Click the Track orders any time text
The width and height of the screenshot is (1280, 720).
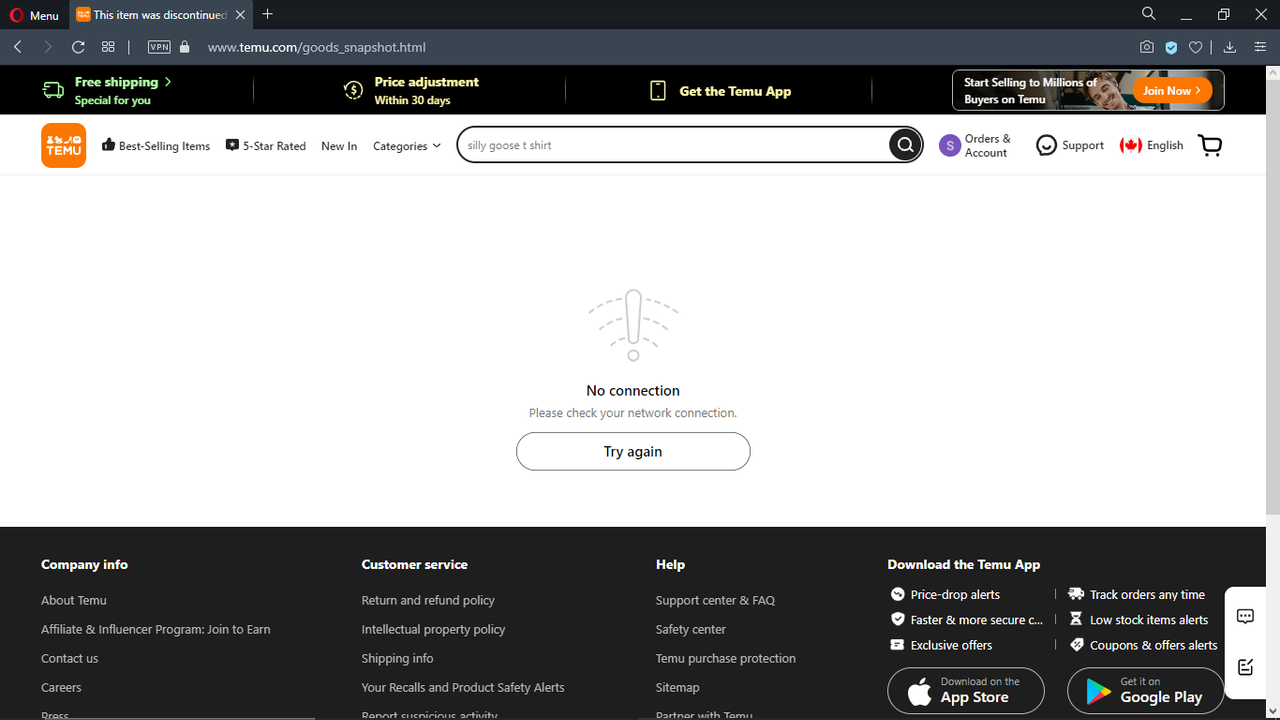(1147, 594)
